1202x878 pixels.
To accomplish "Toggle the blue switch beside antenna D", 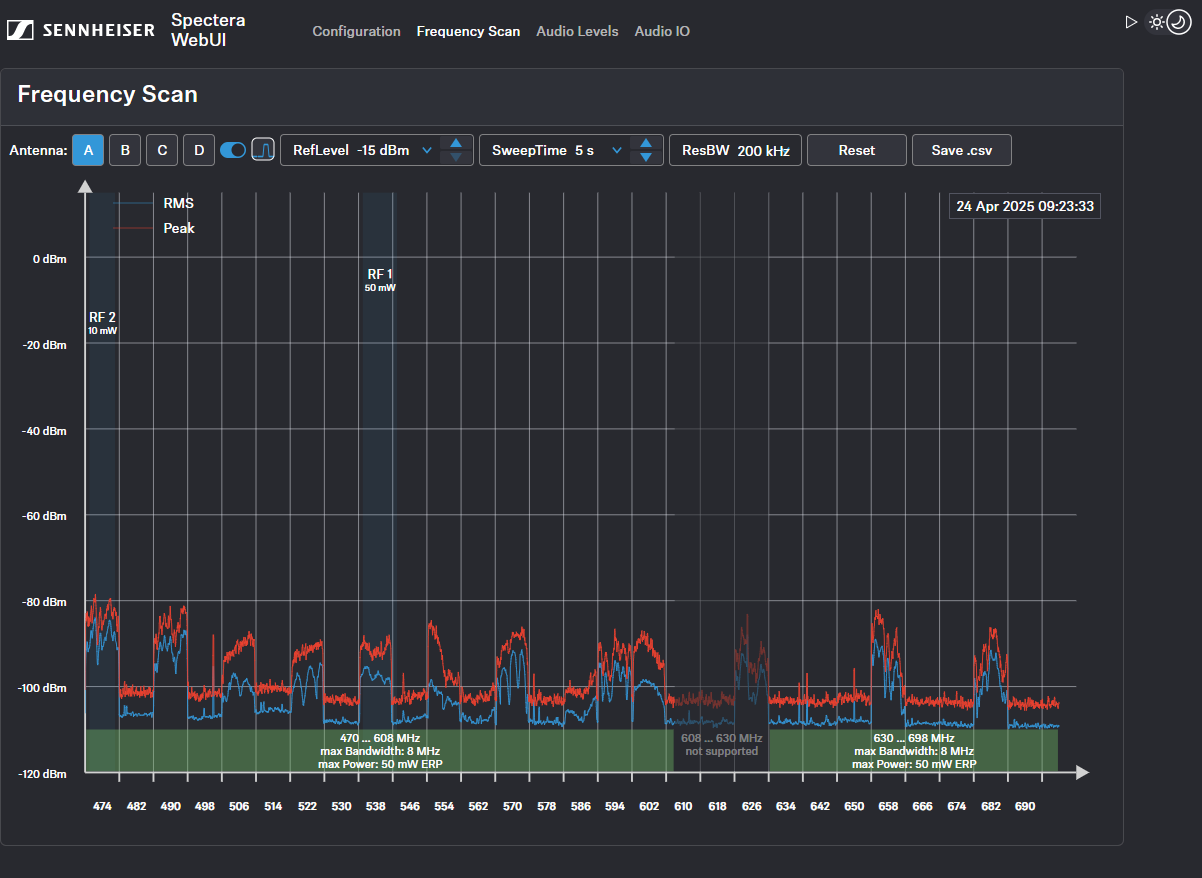I will pos(233,150).
